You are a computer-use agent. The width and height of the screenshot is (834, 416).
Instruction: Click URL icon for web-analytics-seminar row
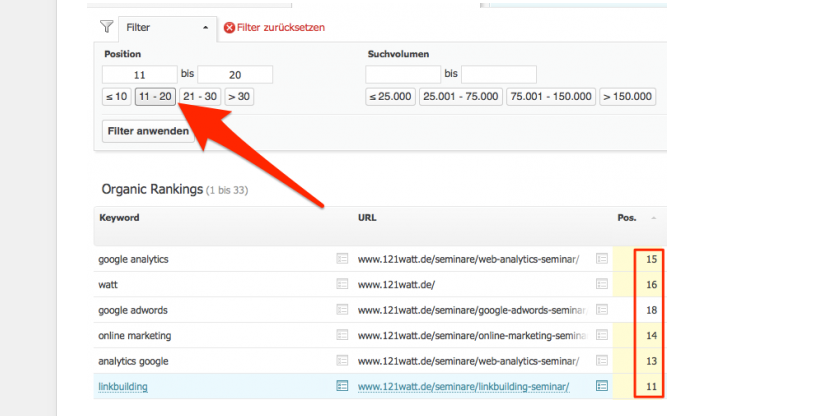pos(602,259)
